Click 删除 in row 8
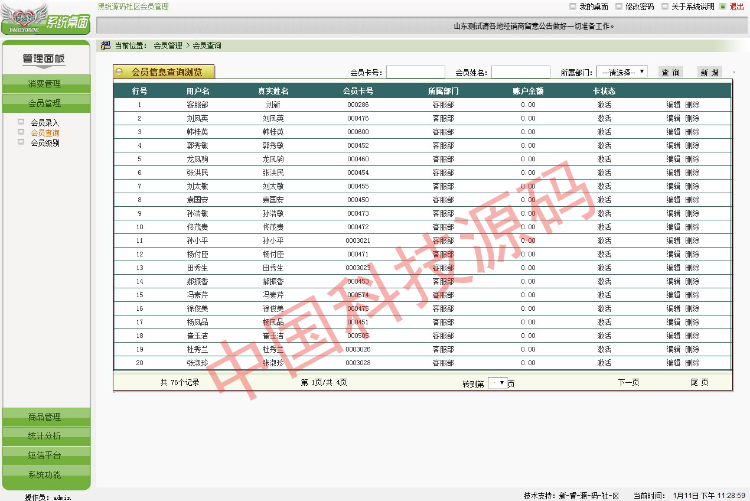The height and width of the screenshot is (501, 750). (692, 200)
